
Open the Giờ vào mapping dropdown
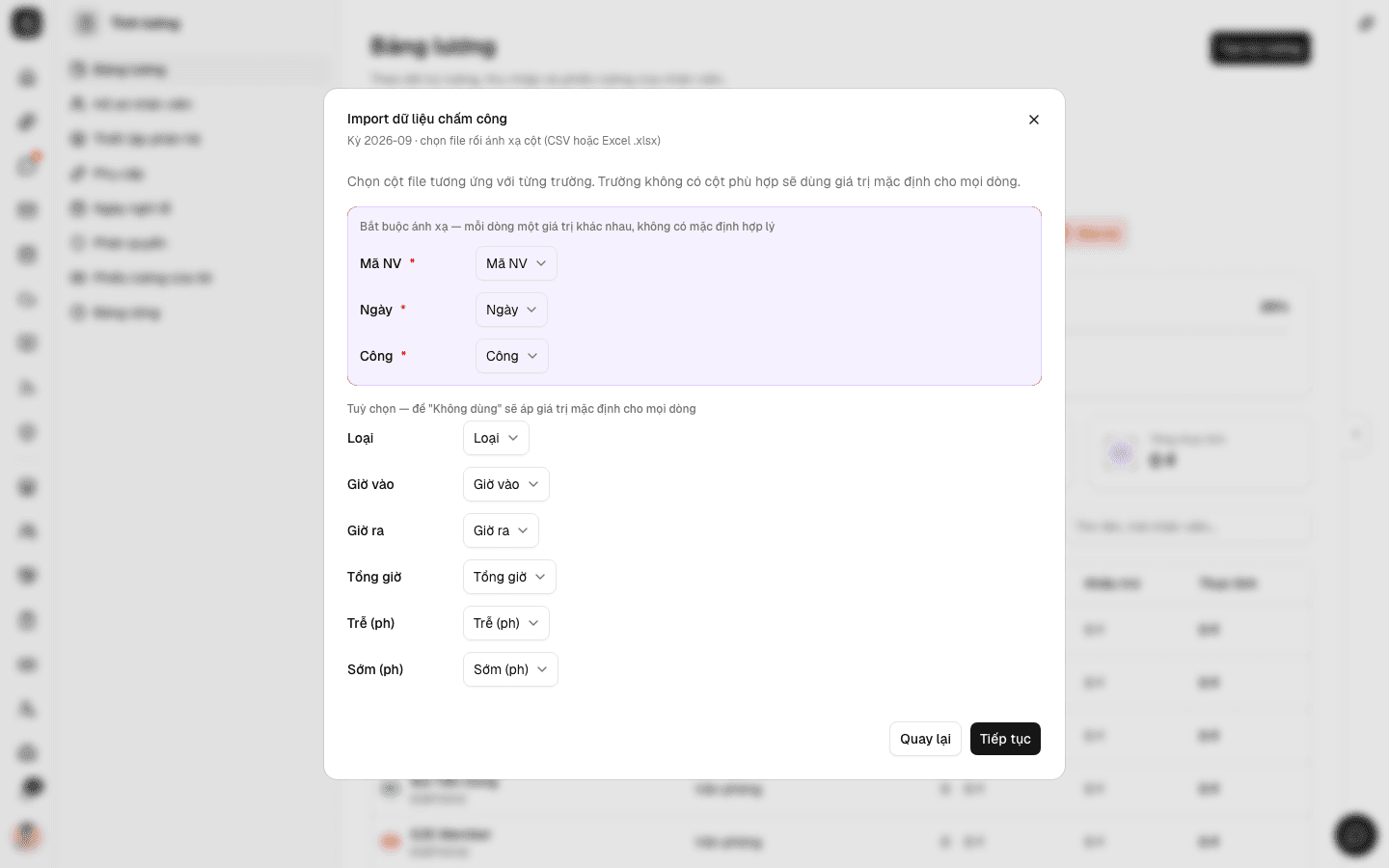(506, 484)
